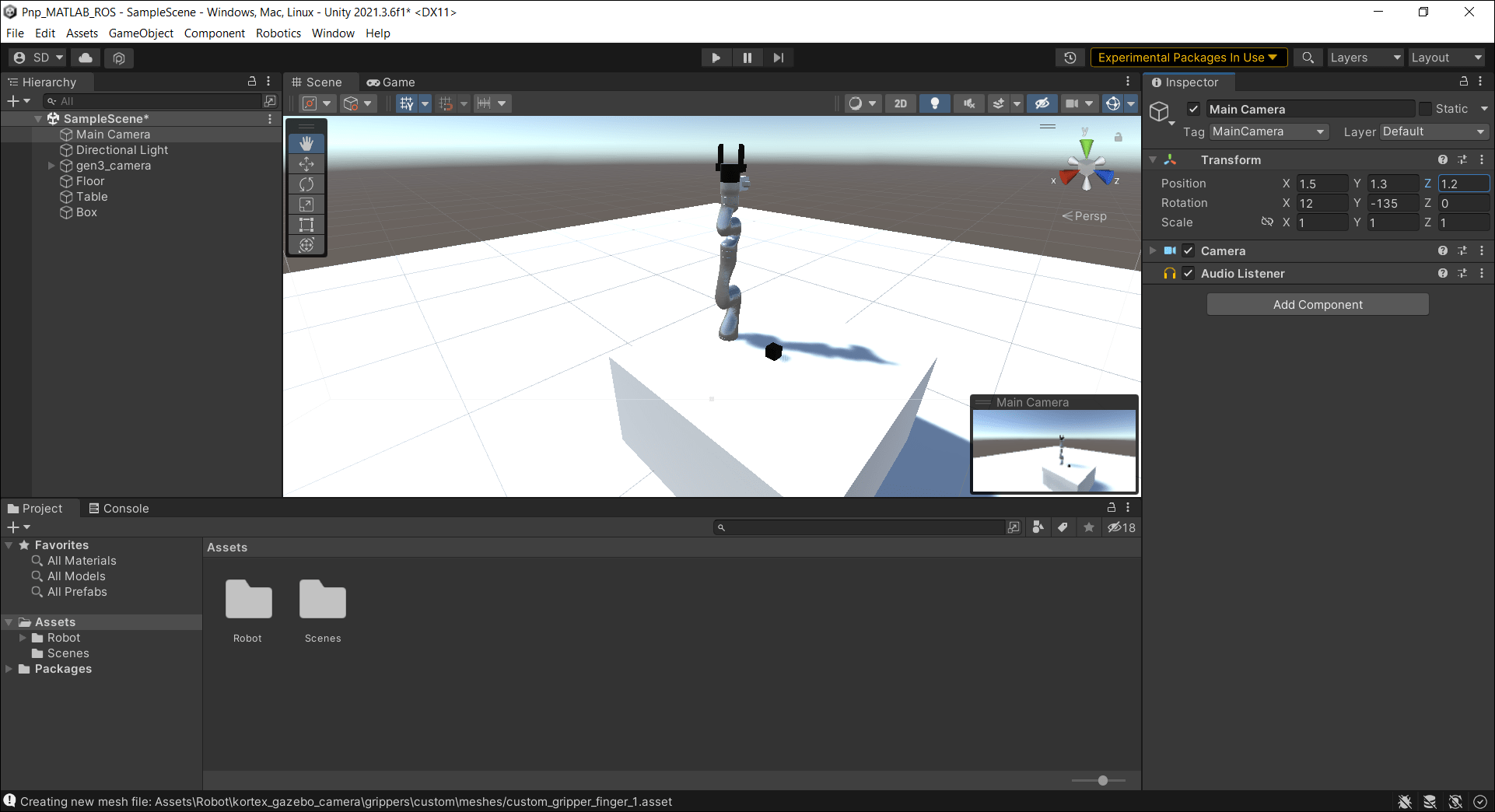This screenshot has width=1495, height=812.
Task: Click the Add Component button
Action: [x=1317, y=304]
